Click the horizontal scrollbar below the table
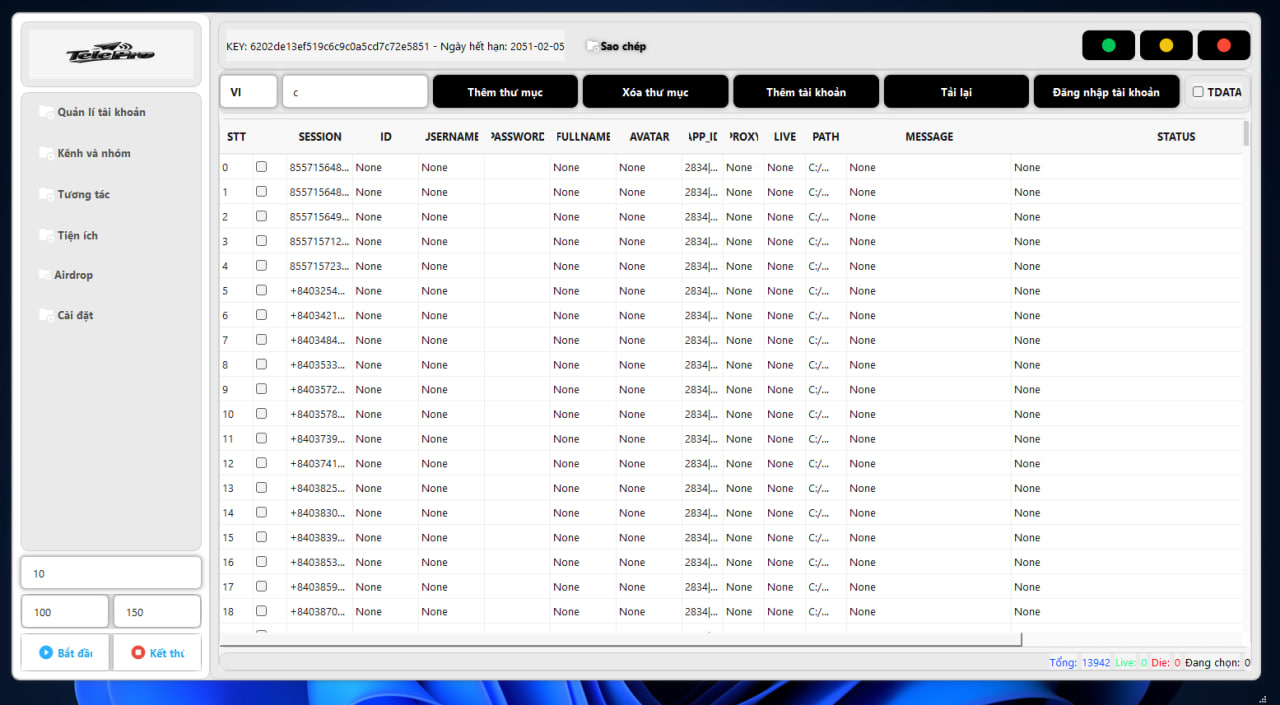1280x705 pixels. (620, 639)
